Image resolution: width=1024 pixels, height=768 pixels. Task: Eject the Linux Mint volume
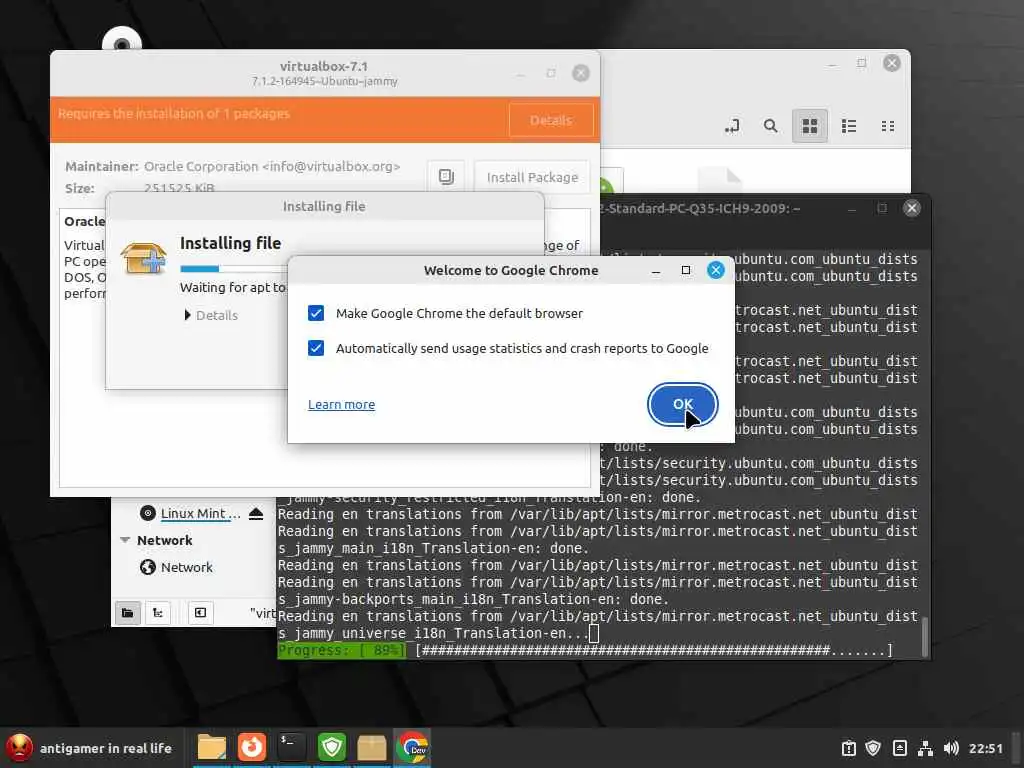pyautogui.click(x=256, y=513)
